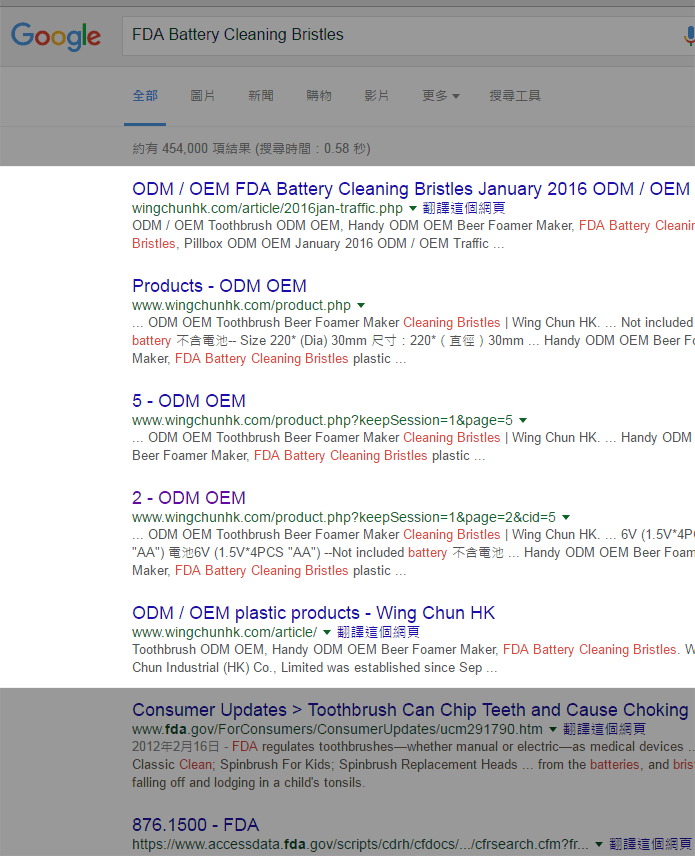Switch to the 圖片 tab
The width and height of the screenshot is (695, 856).
[203, 96]
